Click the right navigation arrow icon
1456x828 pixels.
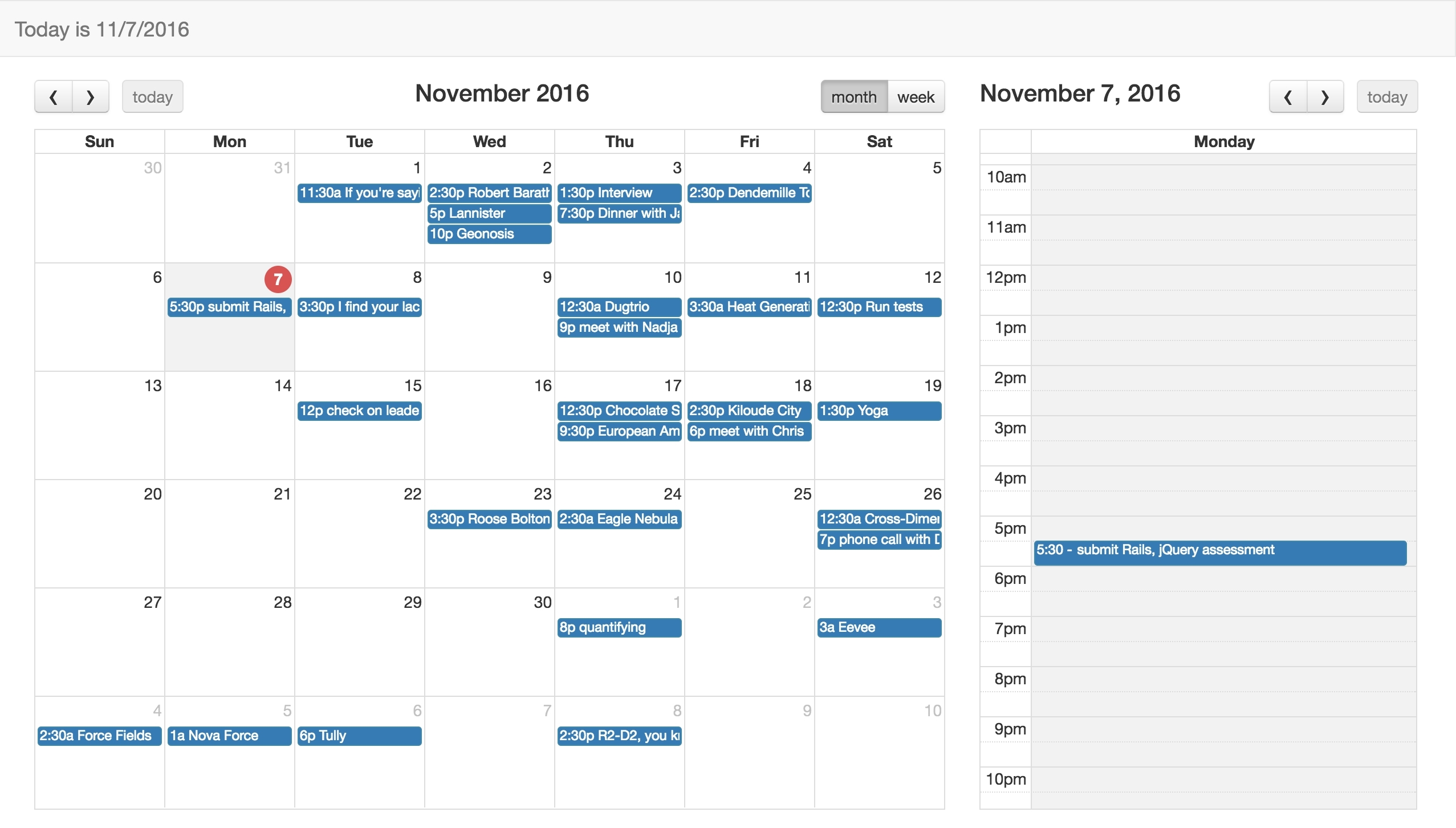click(91, 96)
